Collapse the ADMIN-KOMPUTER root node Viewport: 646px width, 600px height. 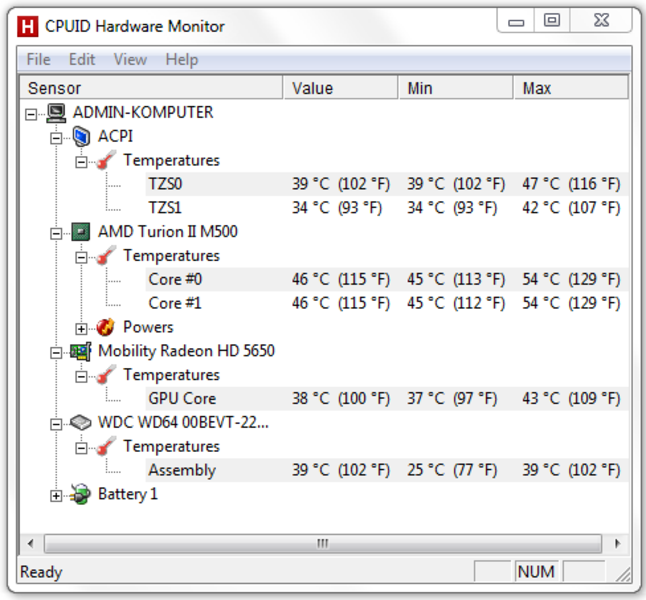31,114
